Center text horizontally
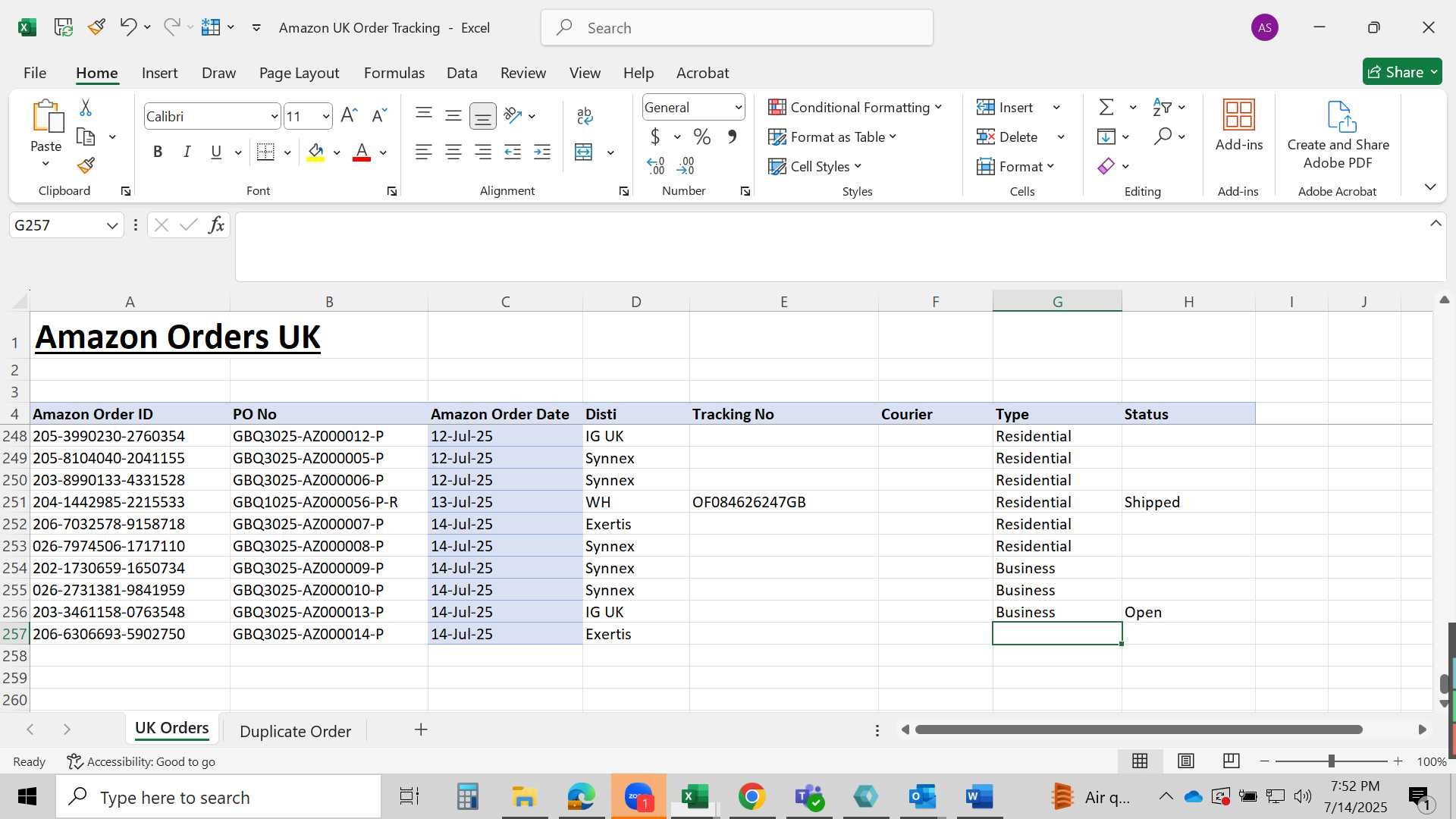This screenshot has width=1456, height=819. tap(453, 152)
